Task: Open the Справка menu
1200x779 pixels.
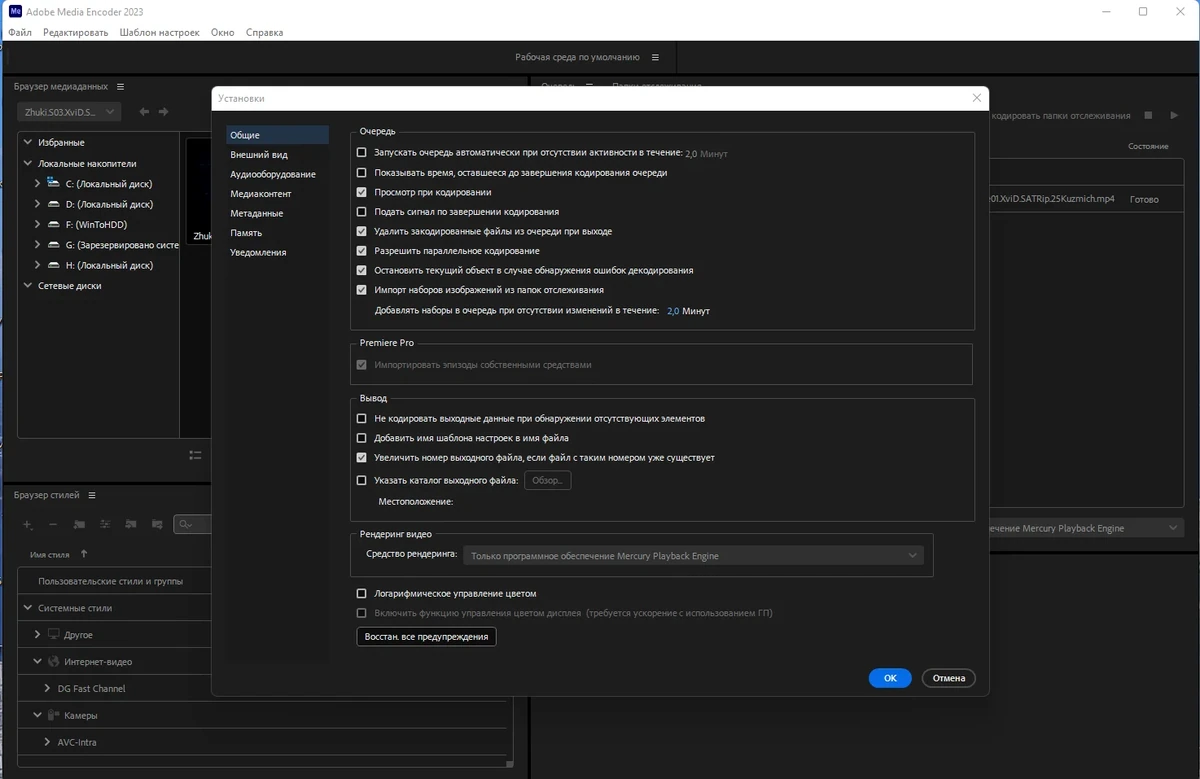Action: click(x=264, y=32)
